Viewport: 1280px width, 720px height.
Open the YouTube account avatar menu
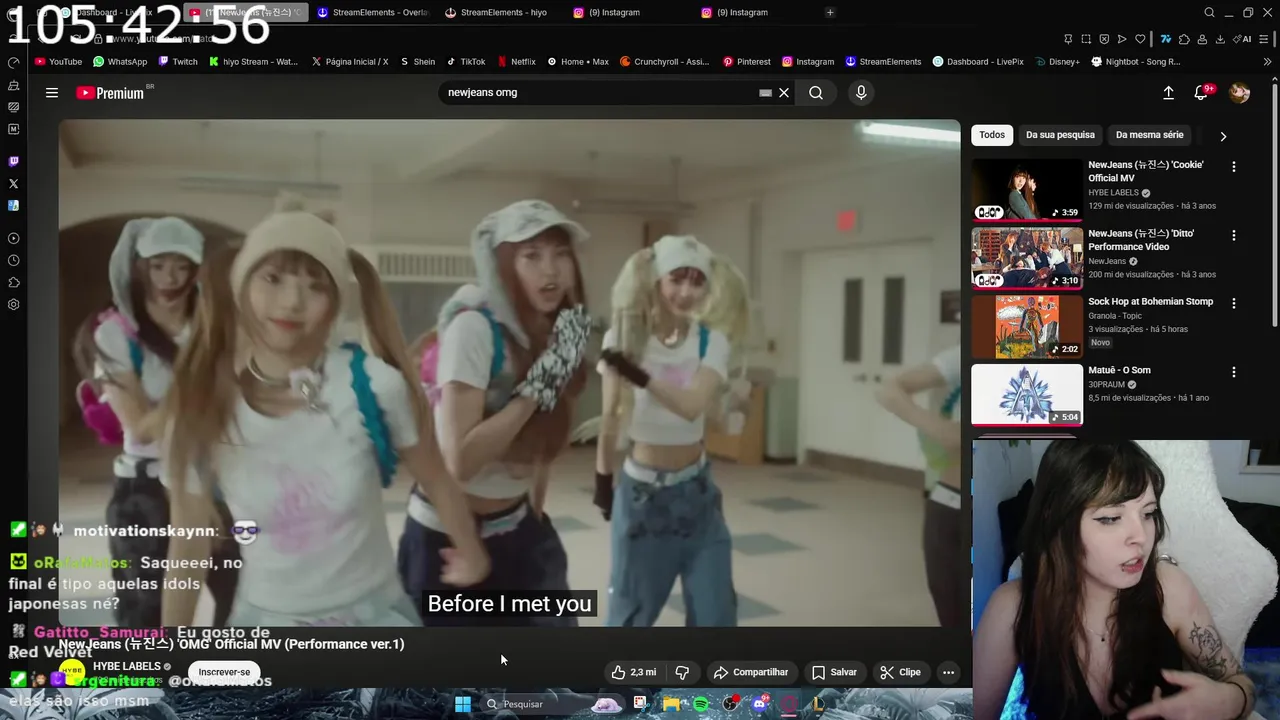coord(1239,93)
